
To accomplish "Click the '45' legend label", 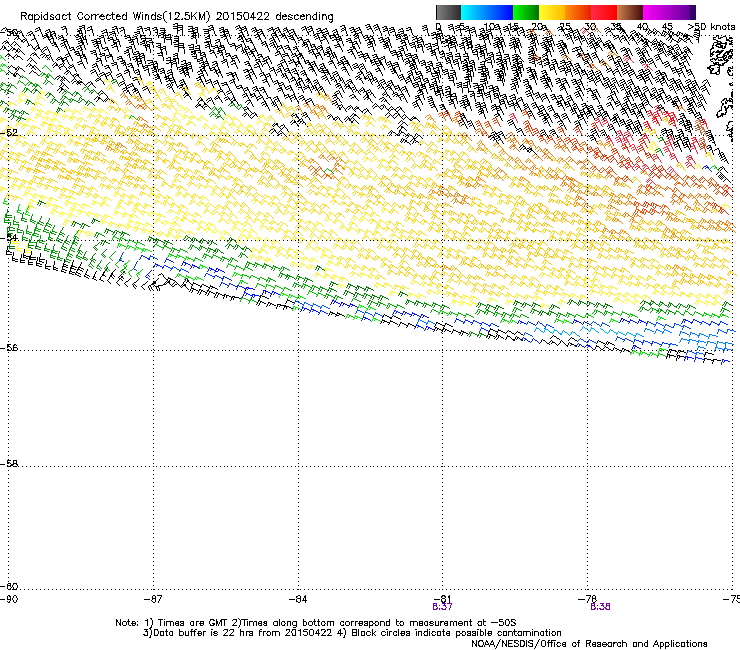I will (x=667, y=26).
